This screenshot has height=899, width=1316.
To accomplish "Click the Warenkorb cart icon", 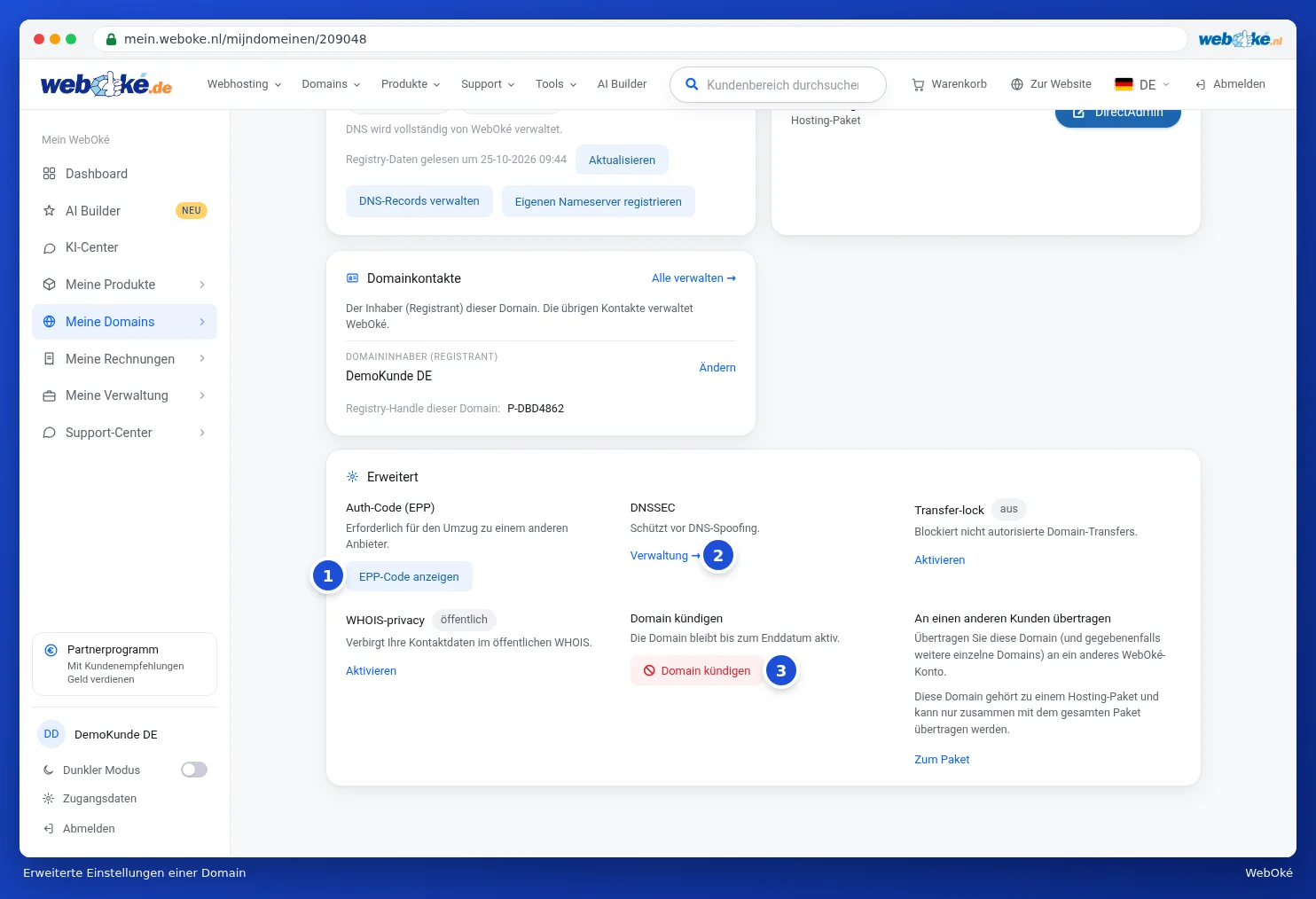I will click(x=918, y=85).
